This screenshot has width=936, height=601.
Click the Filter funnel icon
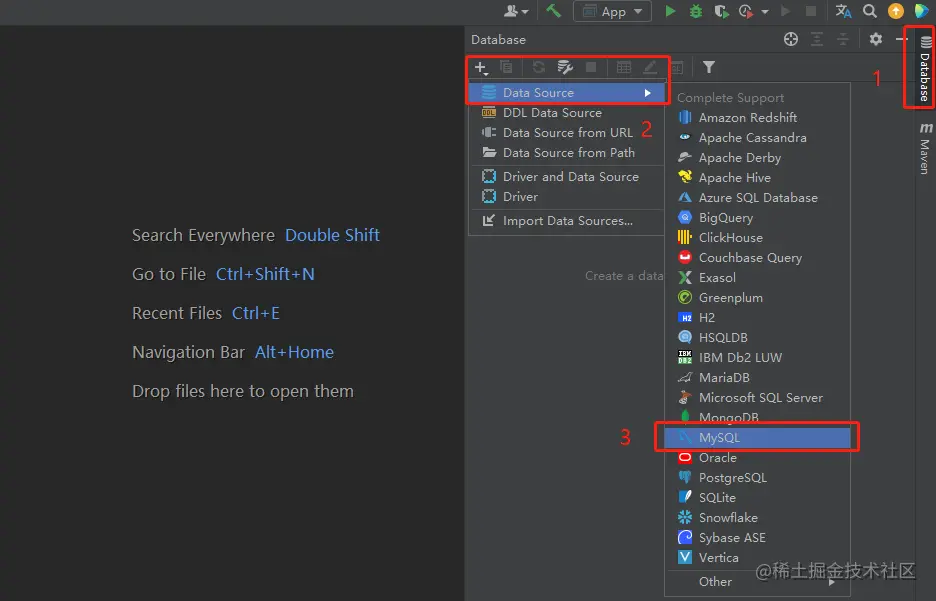click(709, 67)
